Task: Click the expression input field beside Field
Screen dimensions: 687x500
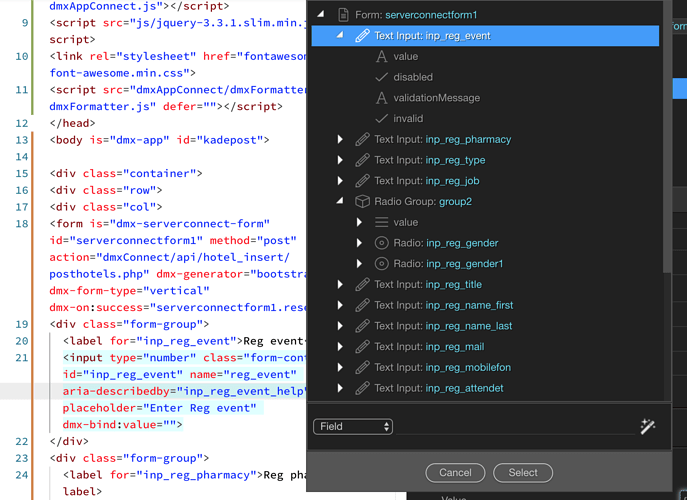Action: (x=515, y=426)
